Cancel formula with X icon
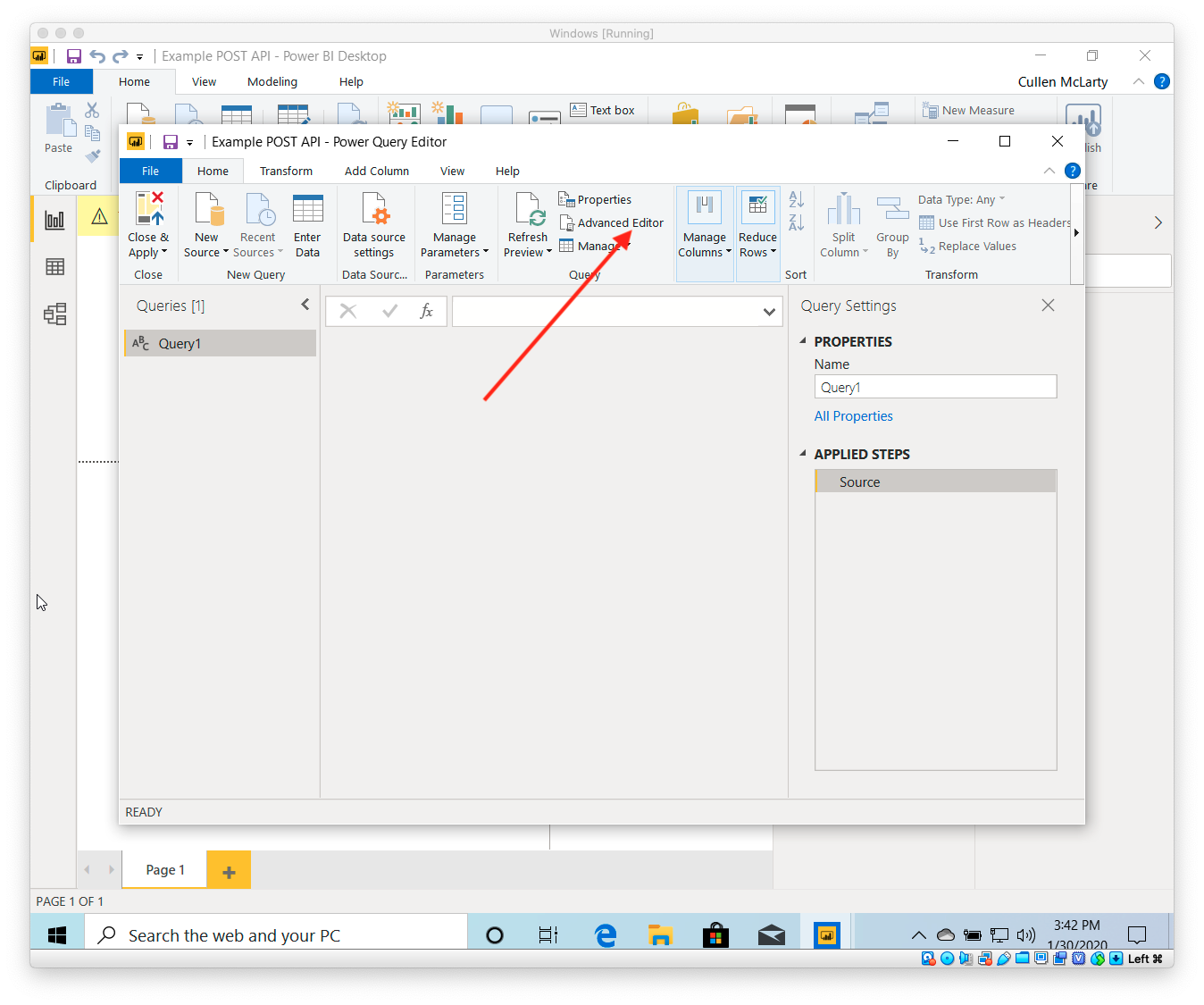The width and height of the screenshot is (1204, 1005). pyautogui.click(x=348, y=311)
